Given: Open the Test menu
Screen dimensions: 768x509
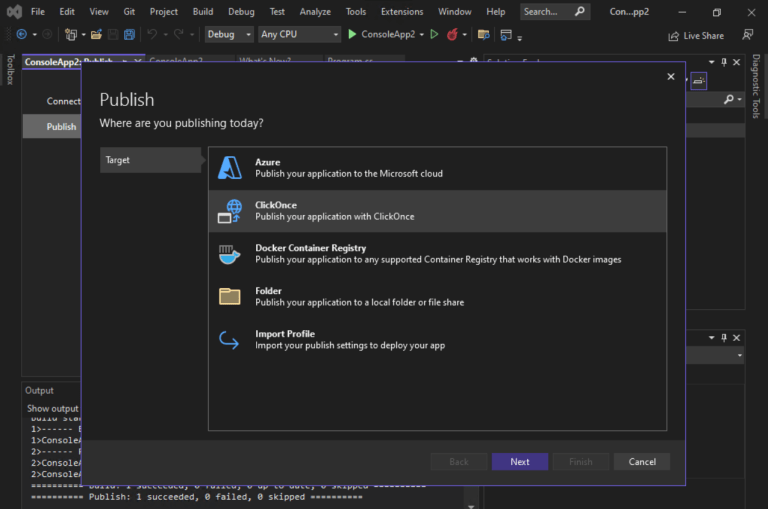Looking at the screenshot, I should pos(277,12).
